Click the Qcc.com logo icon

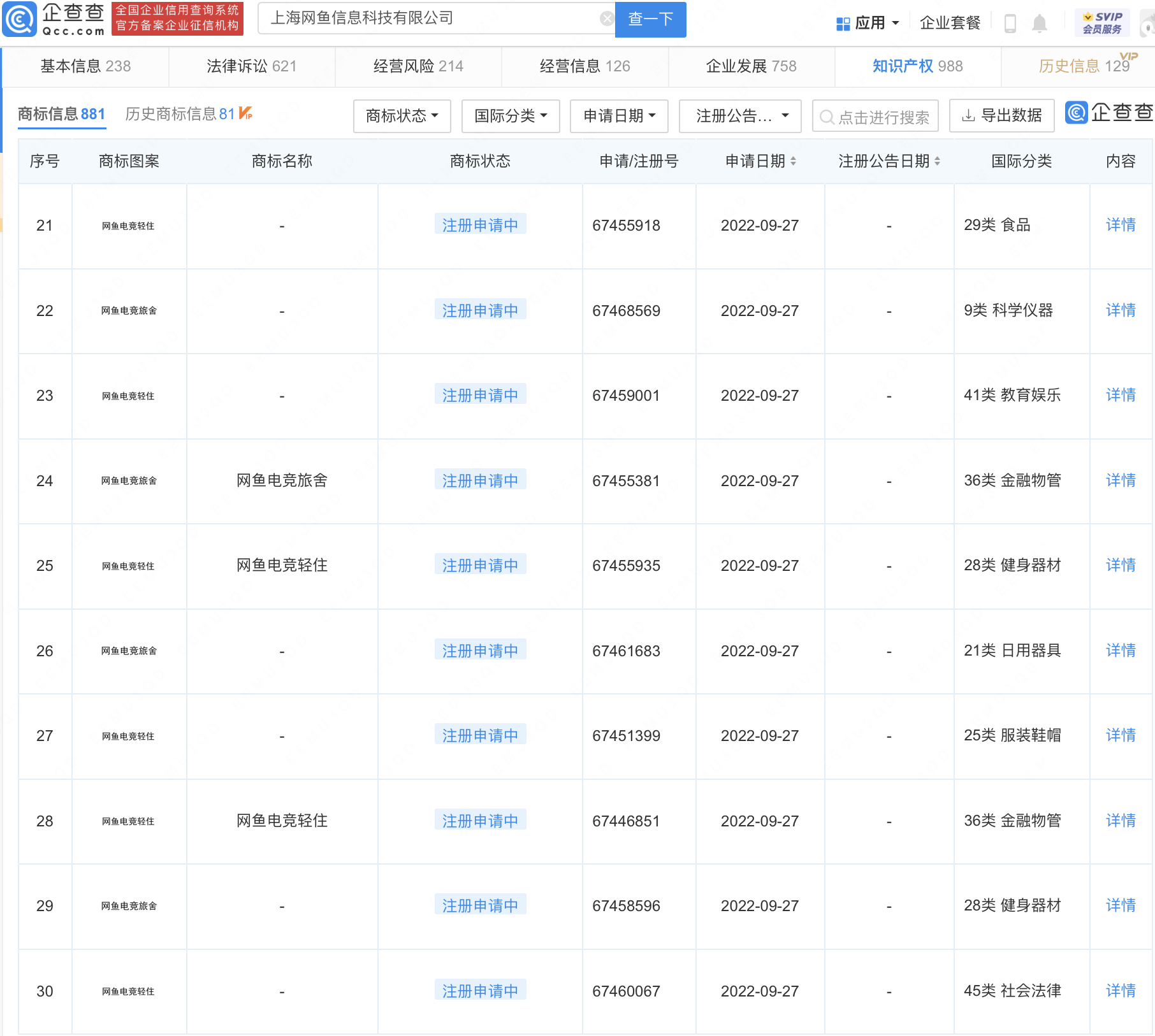pos(20,20)
